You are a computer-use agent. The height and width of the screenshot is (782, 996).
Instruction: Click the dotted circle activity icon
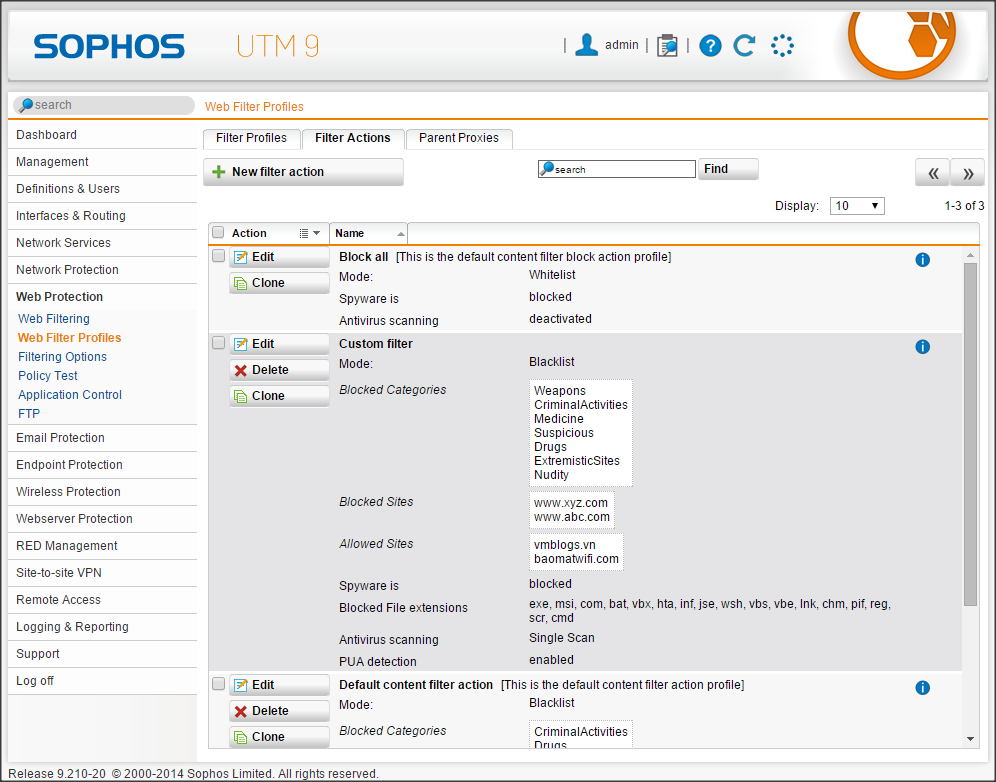[x=782, y=45]
